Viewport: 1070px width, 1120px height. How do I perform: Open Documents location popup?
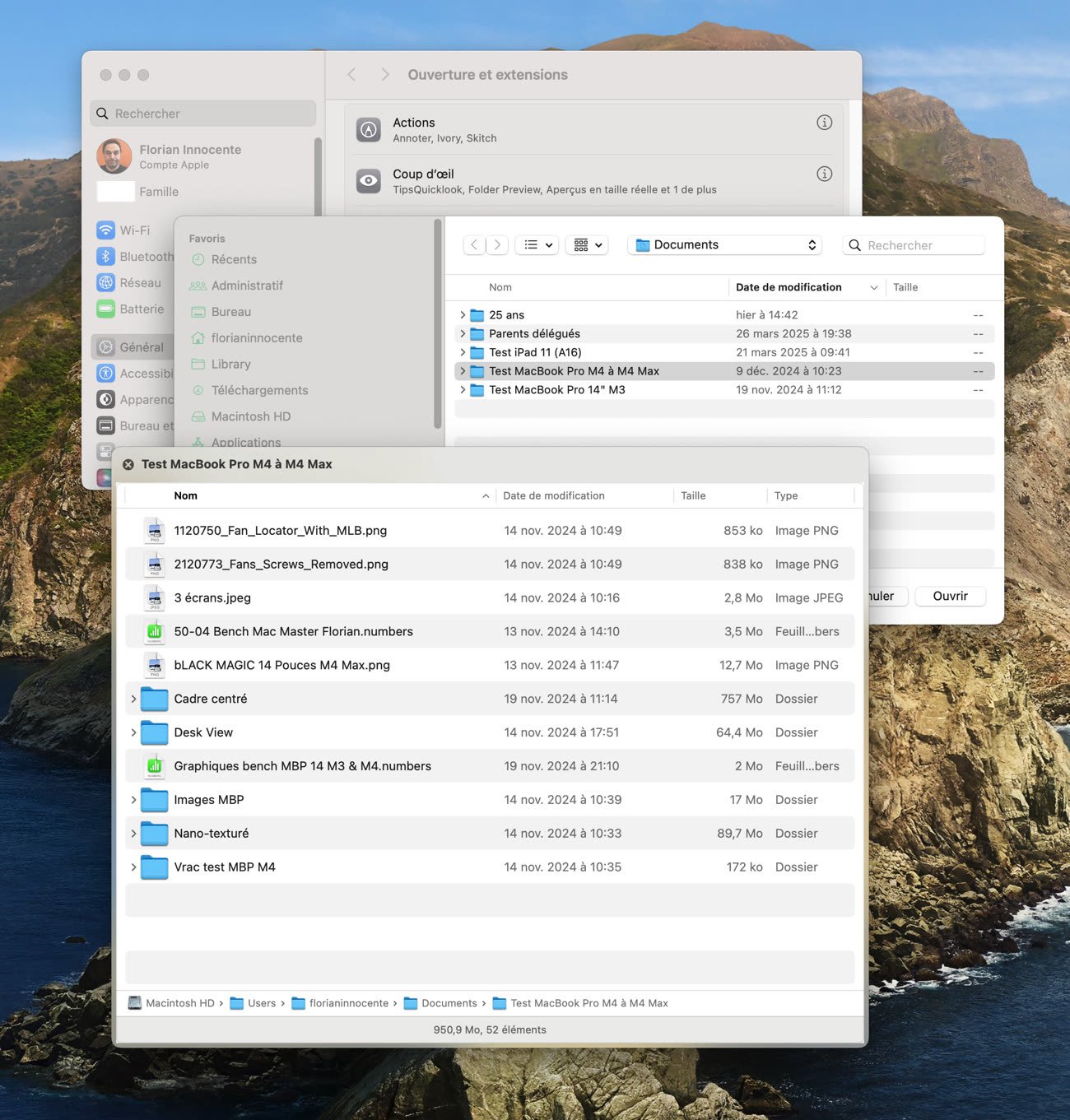click(x=726, y=245)
